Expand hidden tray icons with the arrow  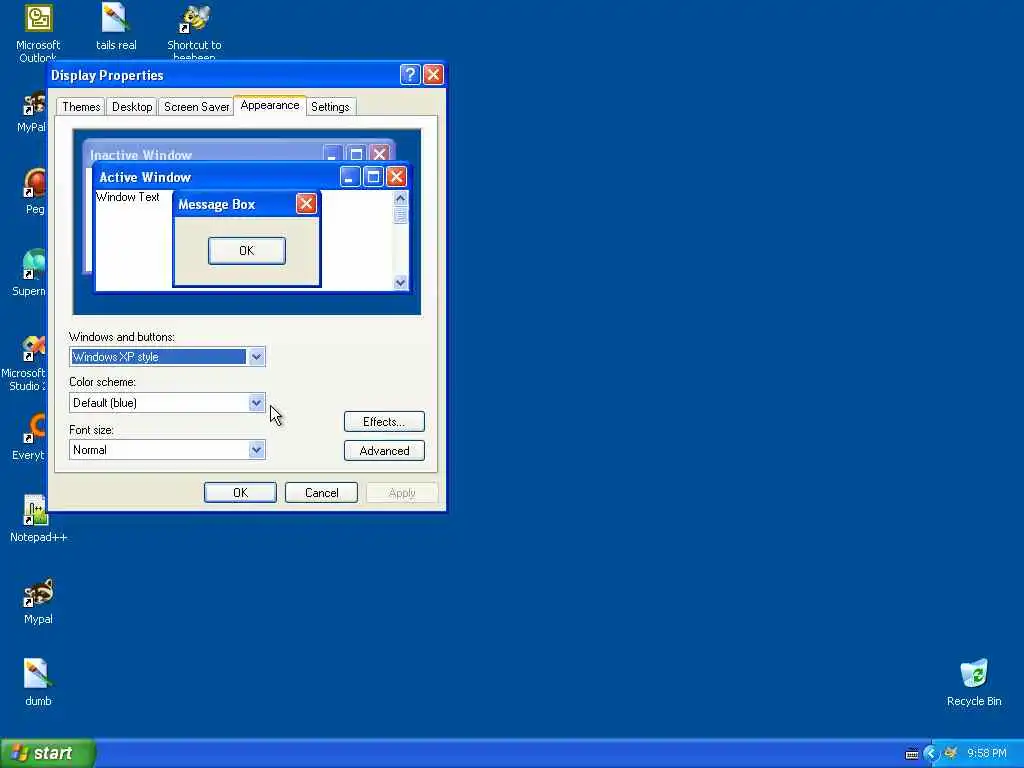931,754
